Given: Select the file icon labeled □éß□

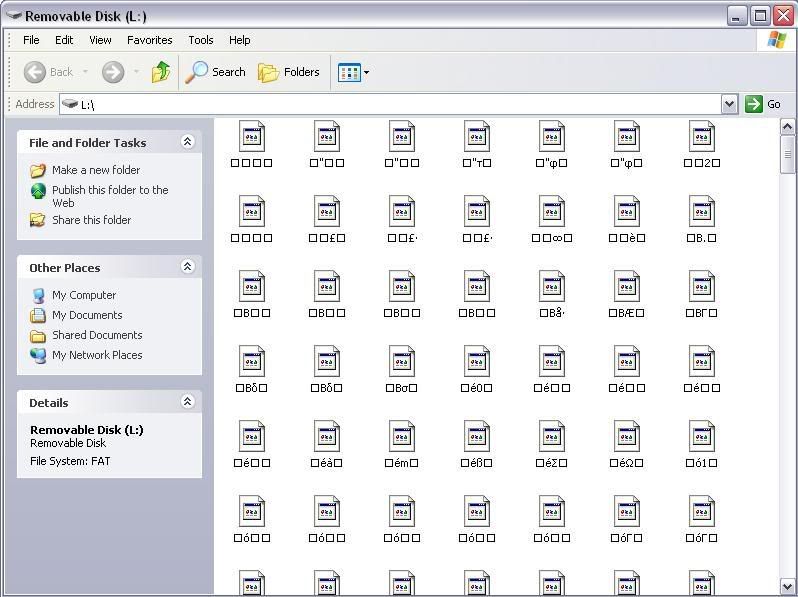Looking at the screenshot, I should click(x=476, y=436).
